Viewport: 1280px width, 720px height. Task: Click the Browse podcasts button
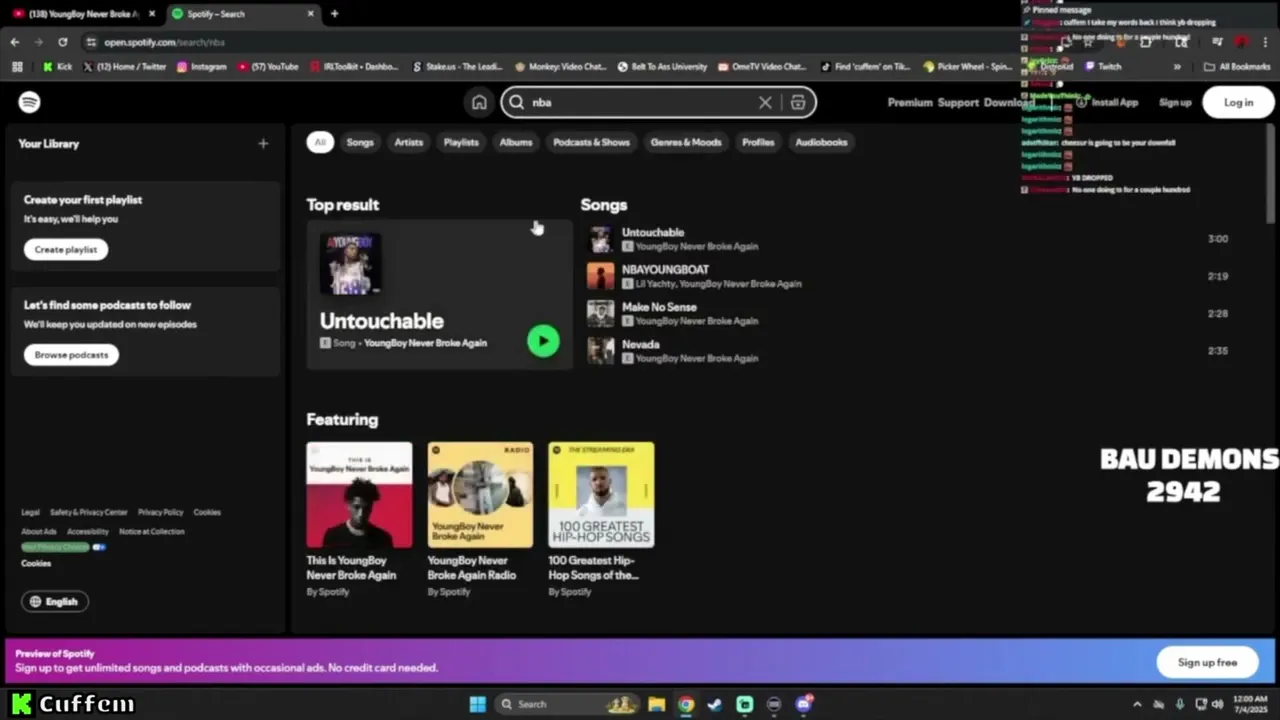(x=71, y=355)
